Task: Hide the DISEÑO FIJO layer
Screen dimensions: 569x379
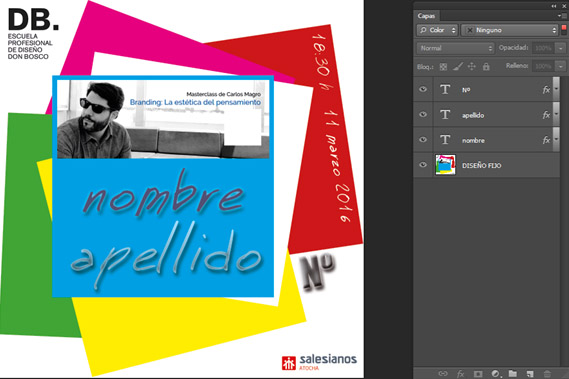Action: (423, 164)
